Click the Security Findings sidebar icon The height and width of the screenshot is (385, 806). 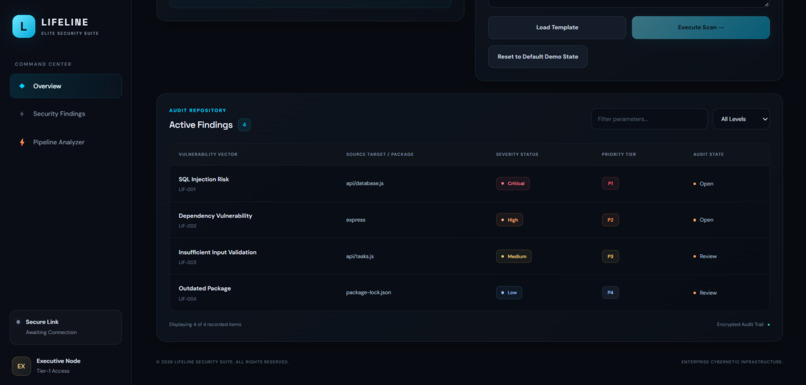22,114
